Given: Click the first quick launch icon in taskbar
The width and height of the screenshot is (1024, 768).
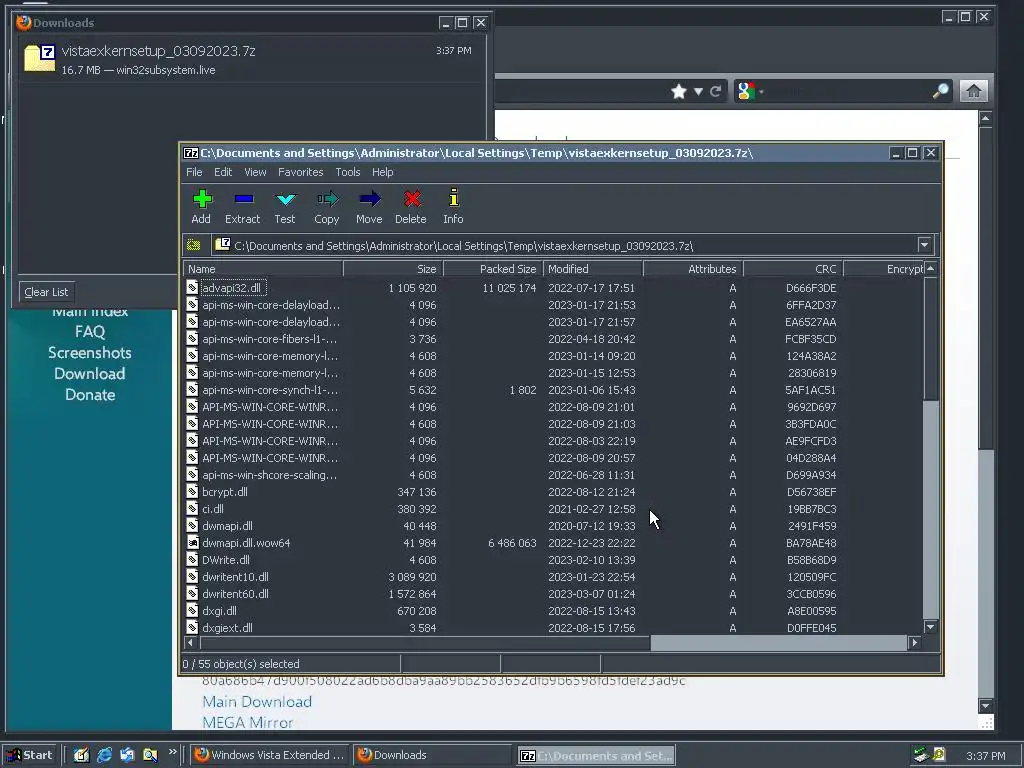Looking at the screenshot, I should (81, 755).
